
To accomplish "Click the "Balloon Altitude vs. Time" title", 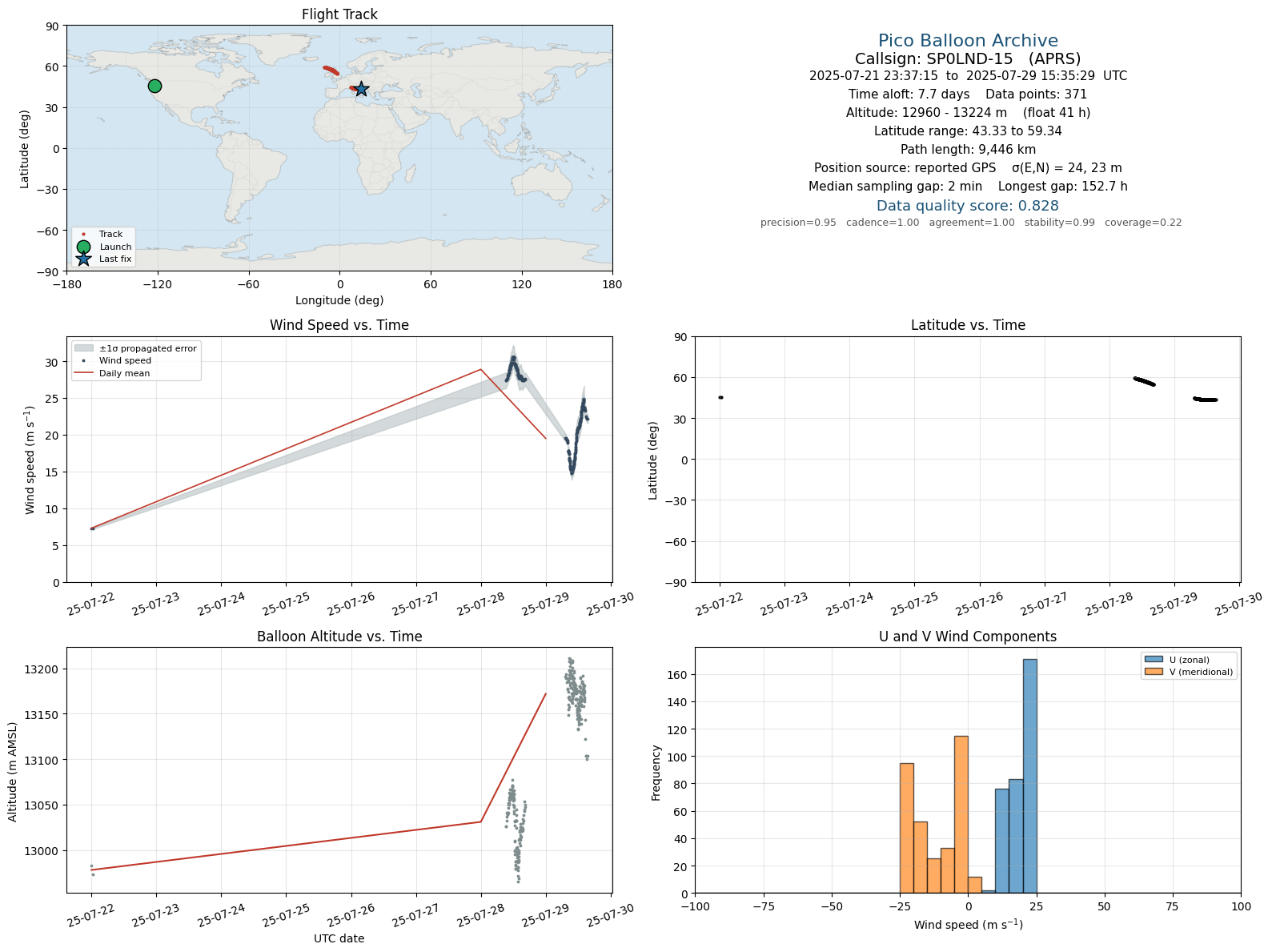I will [x=339, y=637].
